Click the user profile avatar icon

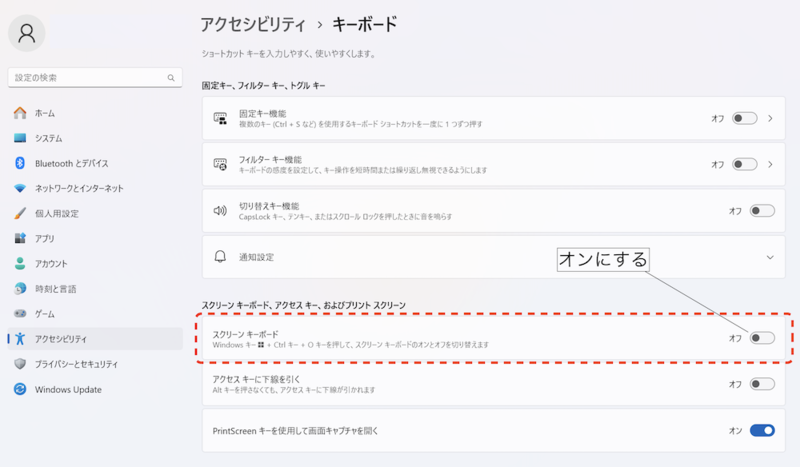click(27, 33)
